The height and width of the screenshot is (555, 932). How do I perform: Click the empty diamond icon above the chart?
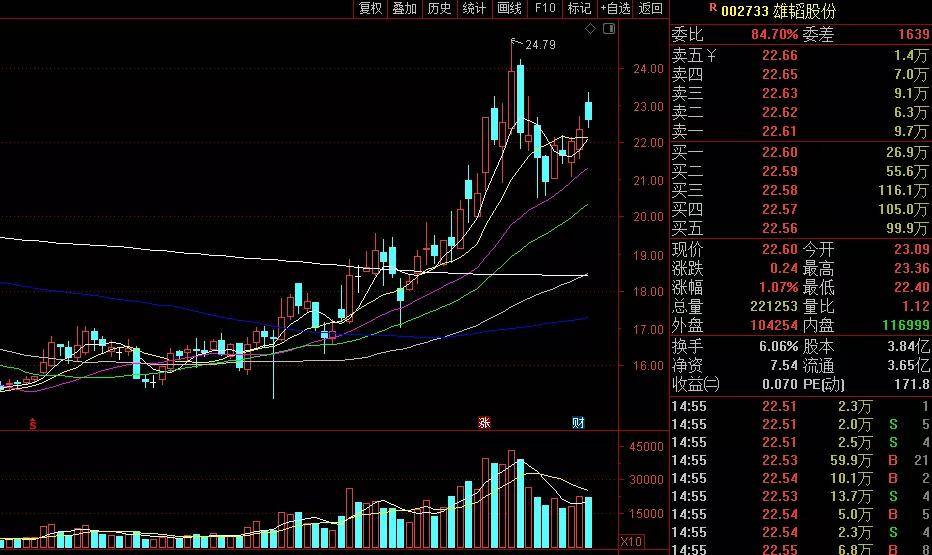[x=591, y=30]
